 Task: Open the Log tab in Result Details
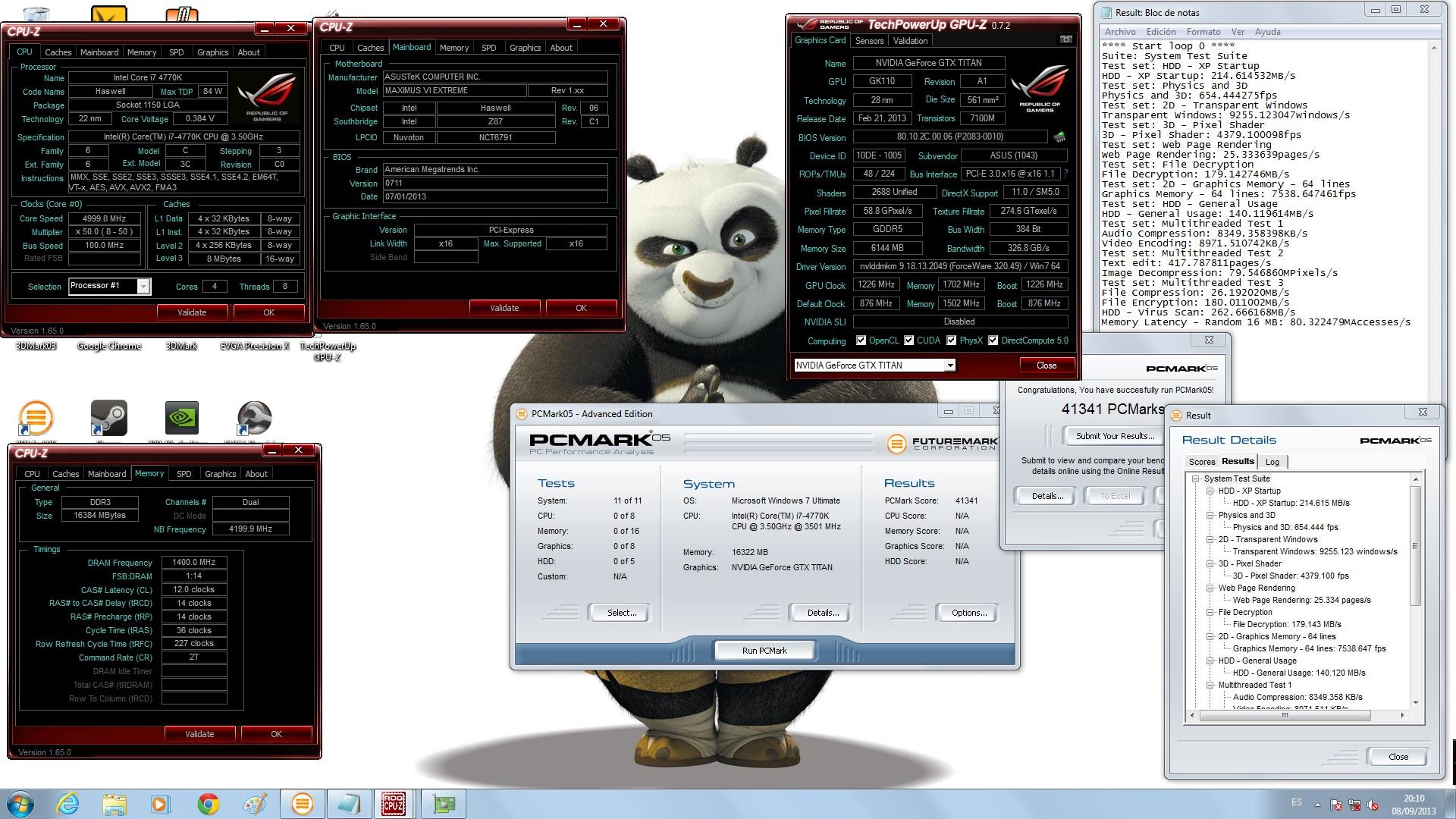click(x=1272, y=462)
